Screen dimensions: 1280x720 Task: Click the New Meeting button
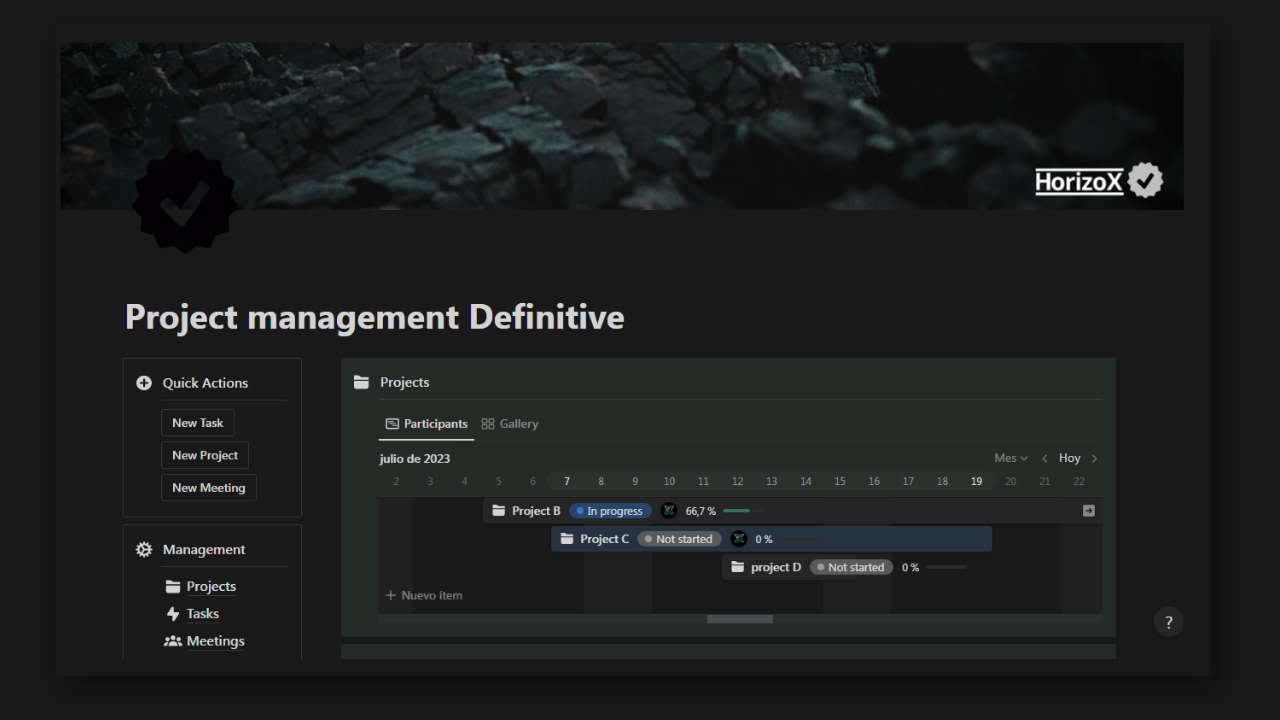209,488
